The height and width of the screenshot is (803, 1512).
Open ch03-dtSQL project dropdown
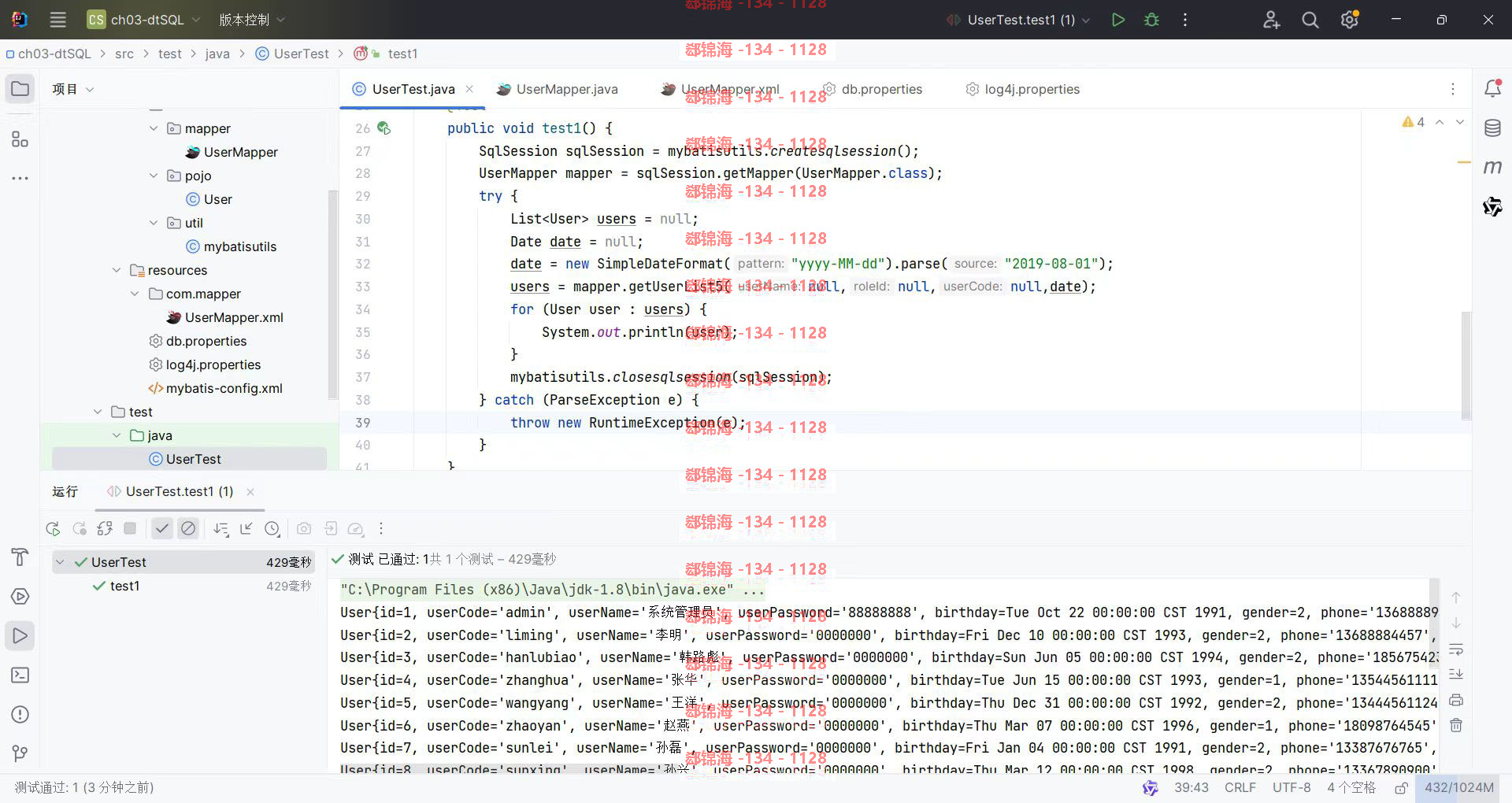(x=143, y=20)
